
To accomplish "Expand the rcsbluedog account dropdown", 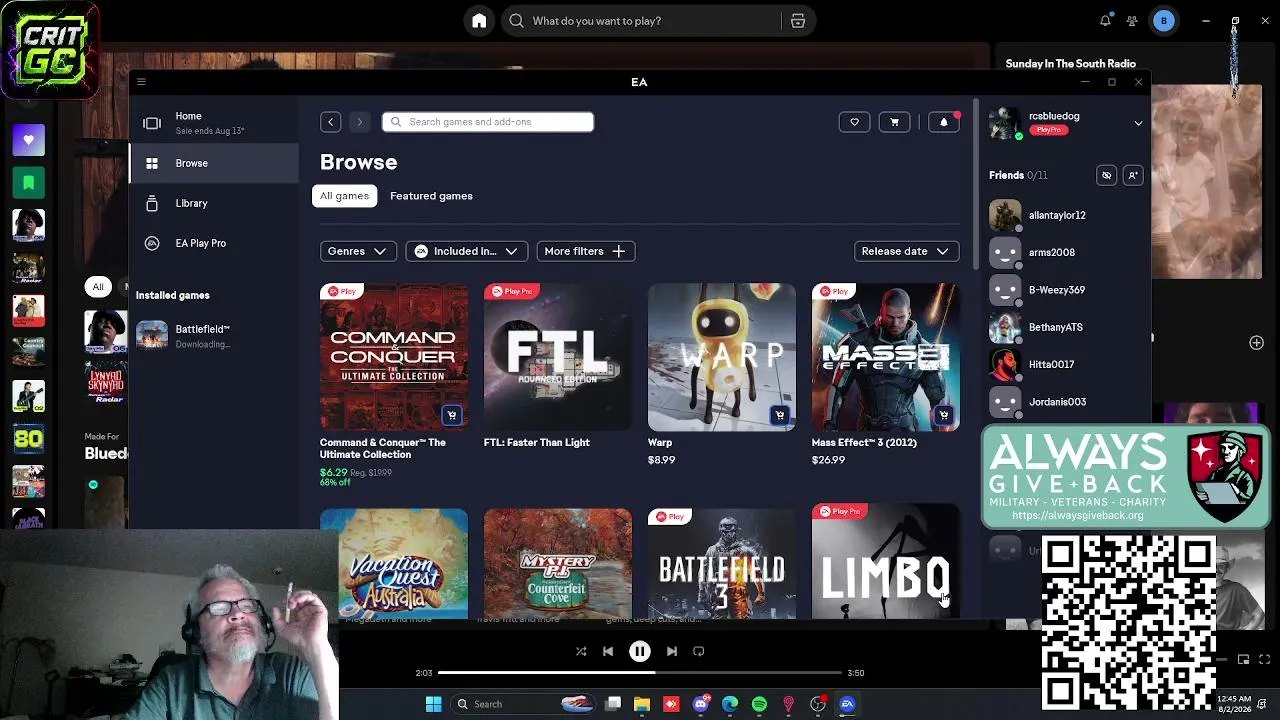I will [1138, 123].
